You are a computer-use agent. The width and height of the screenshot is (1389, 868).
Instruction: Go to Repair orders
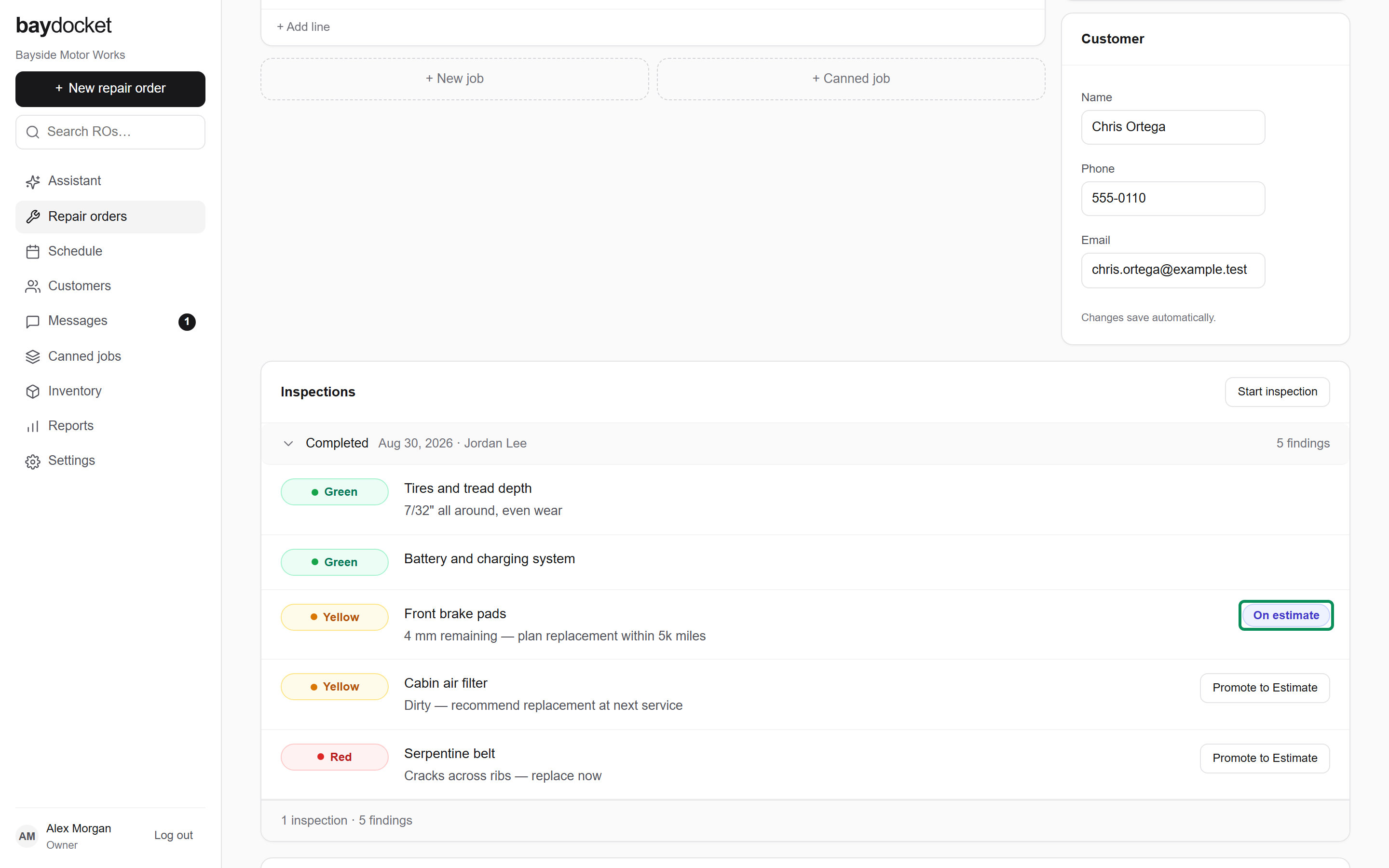pyautogui.click(x=110, y=217)
